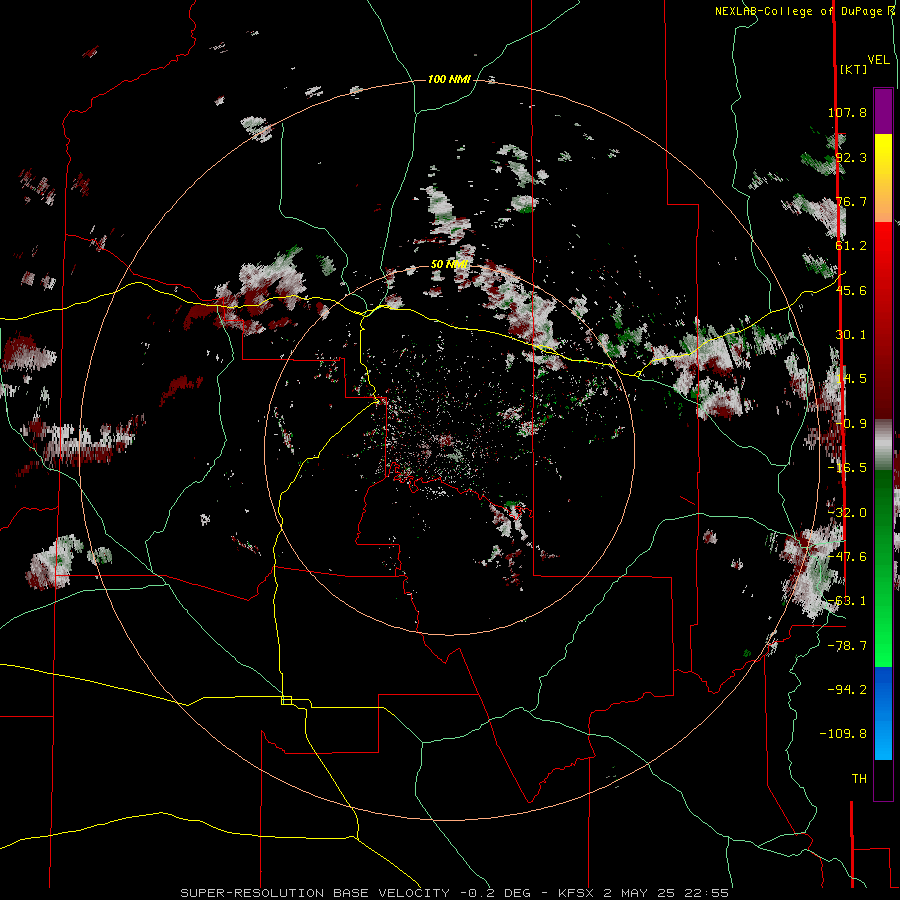Click the gray near-zero segment of color bar
This screenshot has height=900, width=900.
[x=883, y=445]
